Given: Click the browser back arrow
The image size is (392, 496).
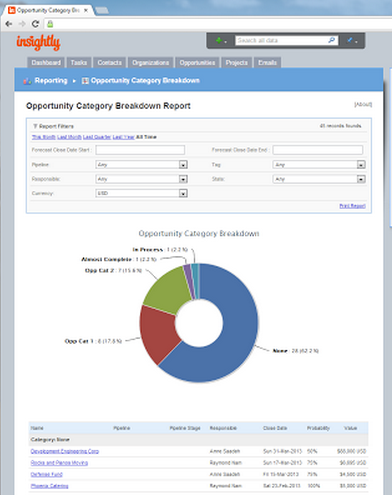Looking at the screenshot, I should [9, 24].
